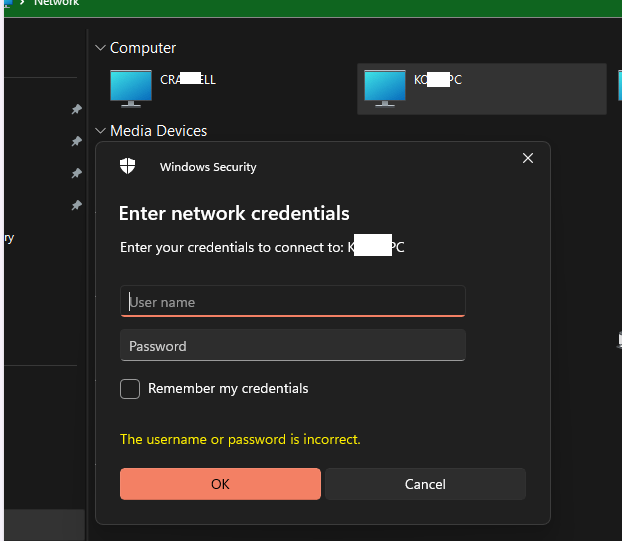Image resolution: width=623 pixels, height=541 pixels.
Task: Confirm credentials with the OK button
Action: pyautogui.click(x=220, y=484)
